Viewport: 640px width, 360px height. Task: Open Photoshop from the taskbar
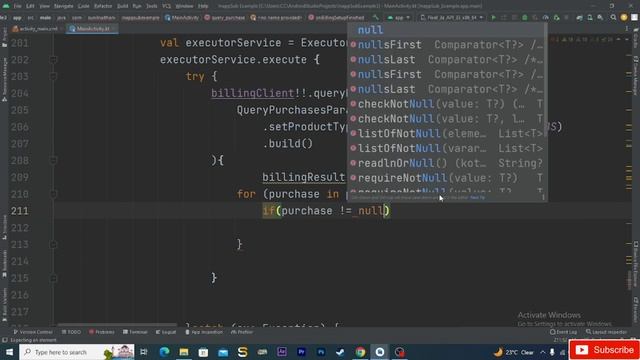tap(321, 352)
